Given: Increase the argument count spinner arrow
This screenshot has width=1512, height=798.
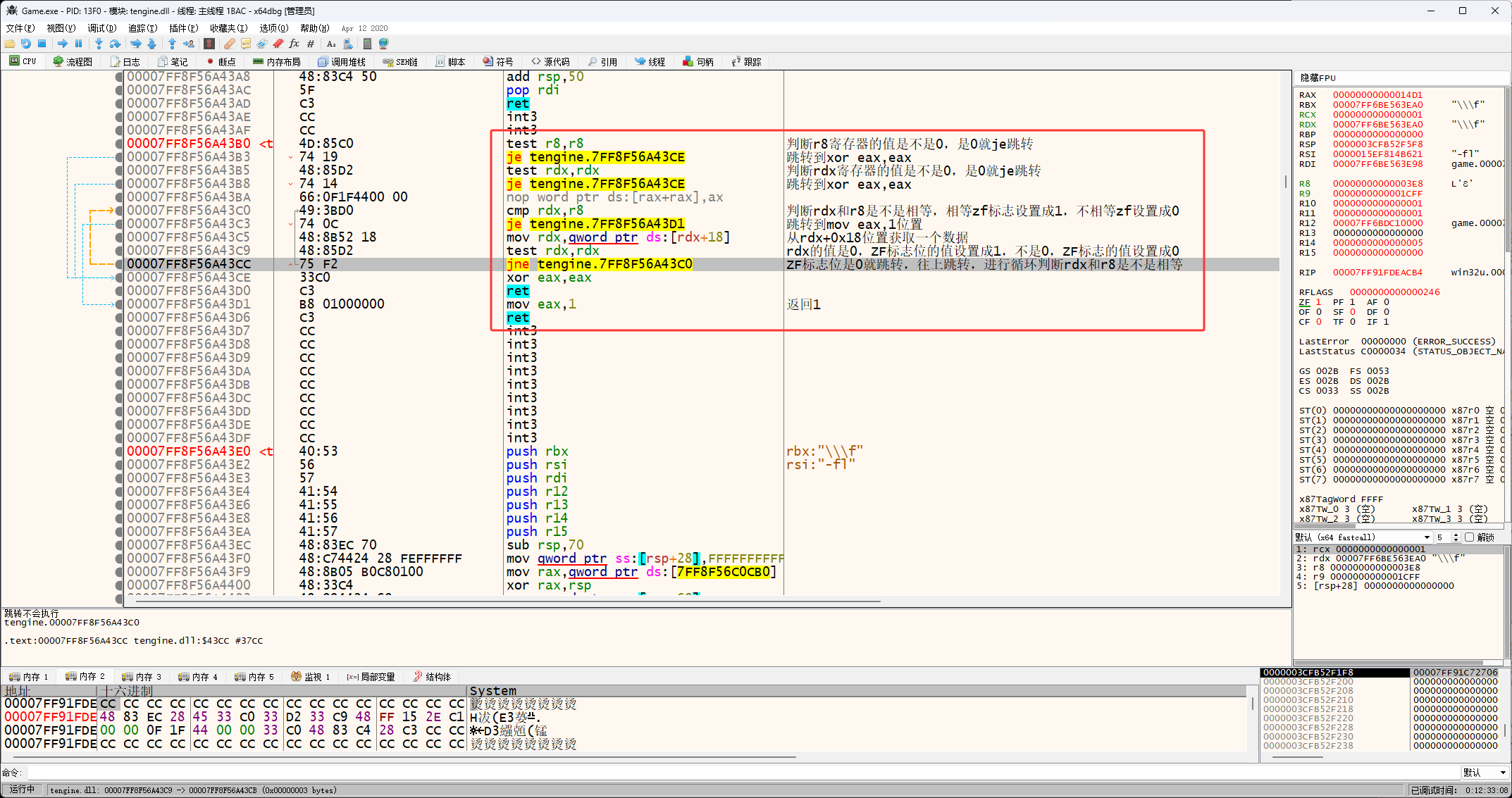Looking at the screenshot, I should click(x=1456, y=535).
